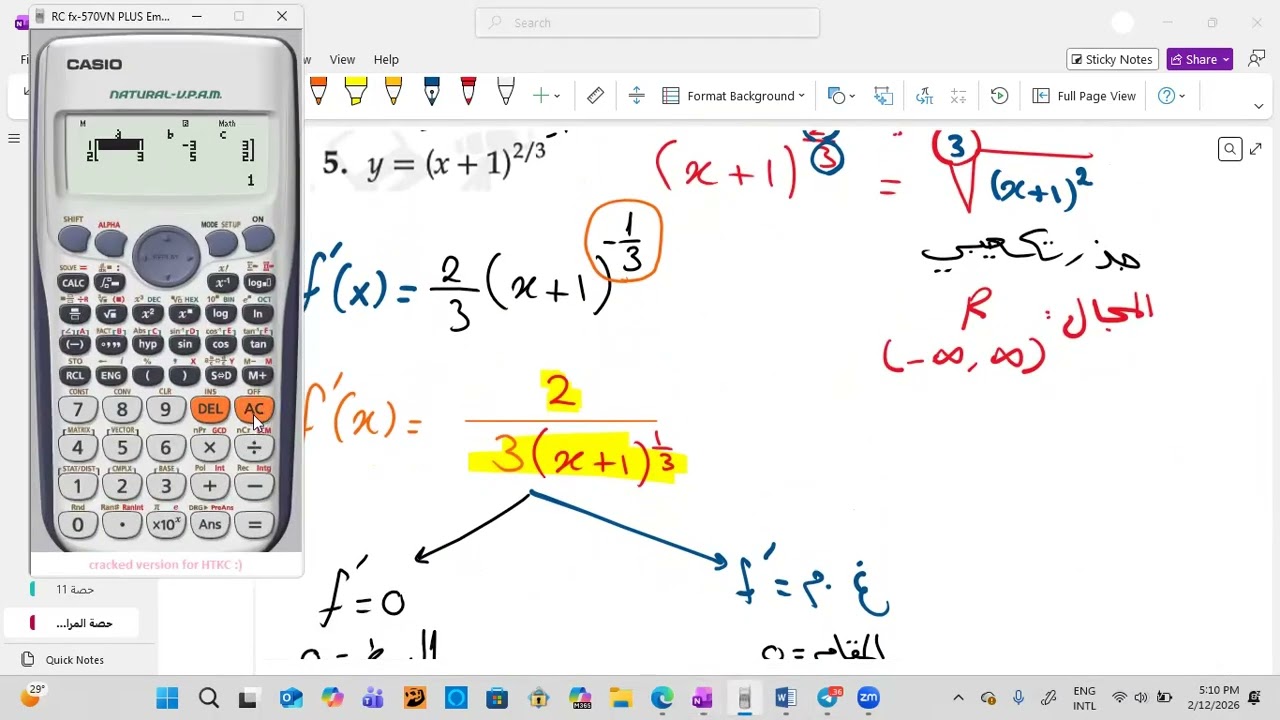This screenshot has height=720, width=1280.
Task: Click calculator division key
Action: (254, 448)
